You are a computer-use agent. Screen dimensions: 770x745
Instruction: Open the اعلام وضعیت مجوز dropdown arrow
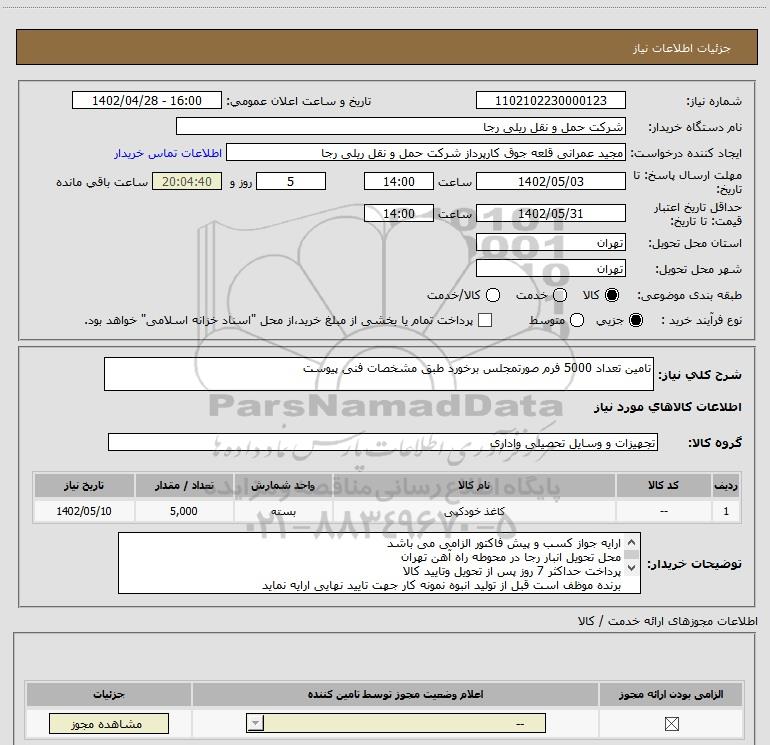(255, 723)
